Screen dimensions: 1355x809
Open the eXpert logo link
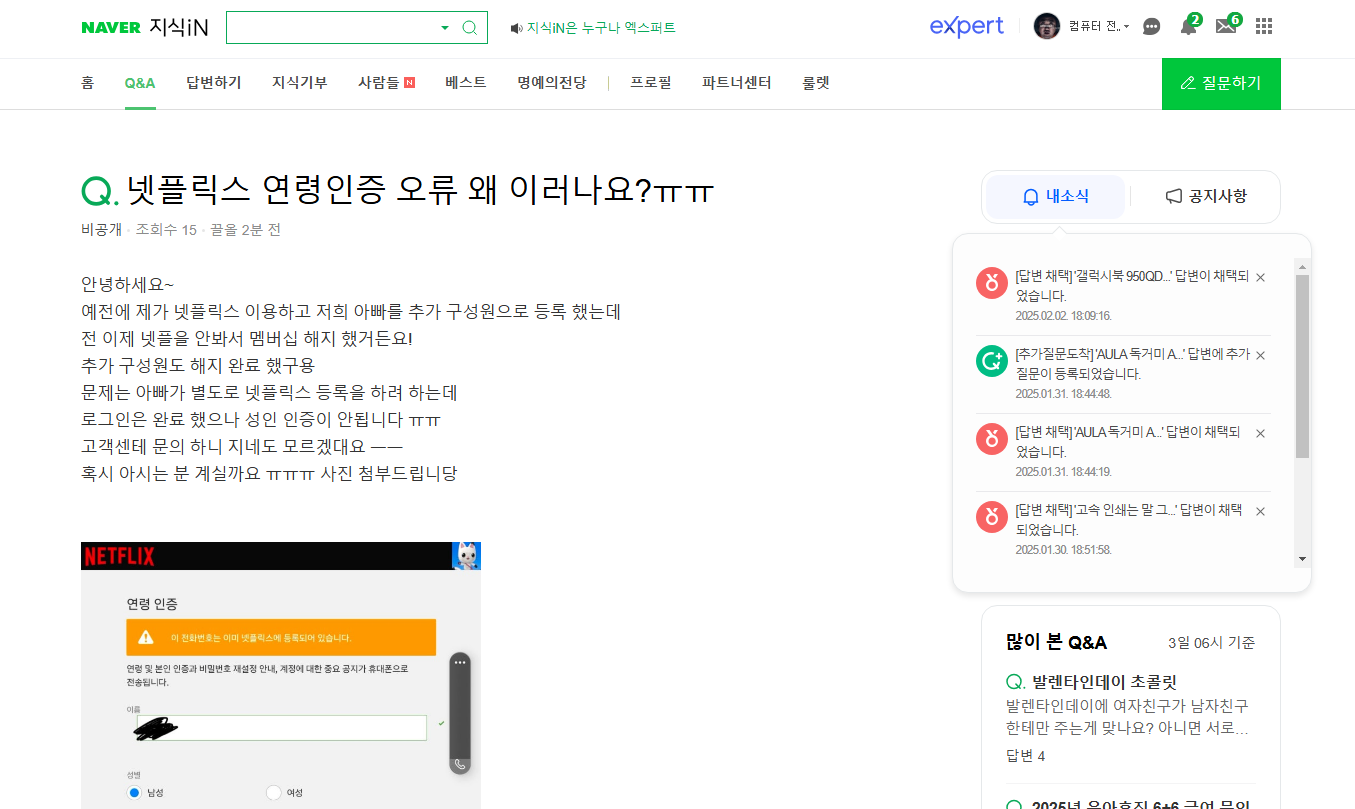pyautogui.click(x=966, y=27)
